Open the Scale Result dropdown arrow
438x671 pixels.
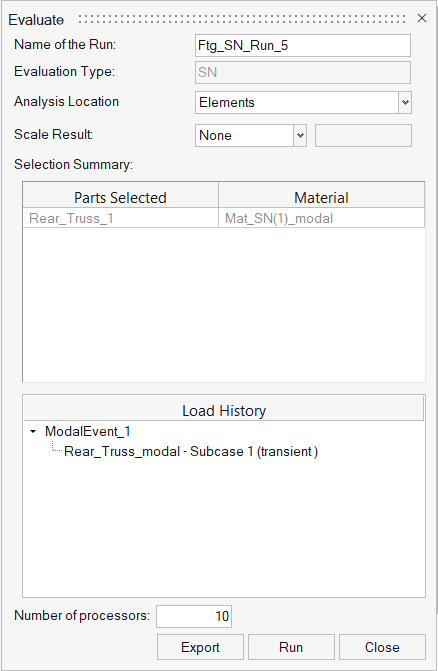(x=300, y=136)
